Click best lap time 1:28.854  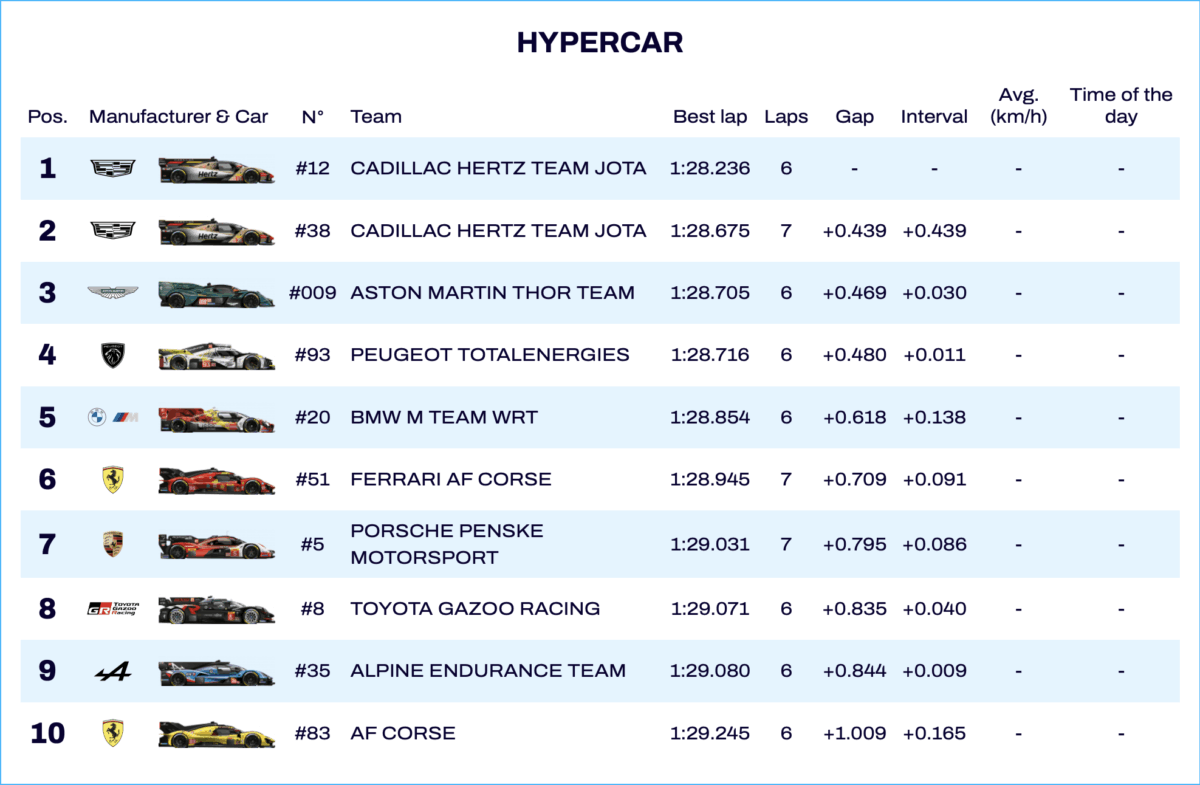click(710, 418)
